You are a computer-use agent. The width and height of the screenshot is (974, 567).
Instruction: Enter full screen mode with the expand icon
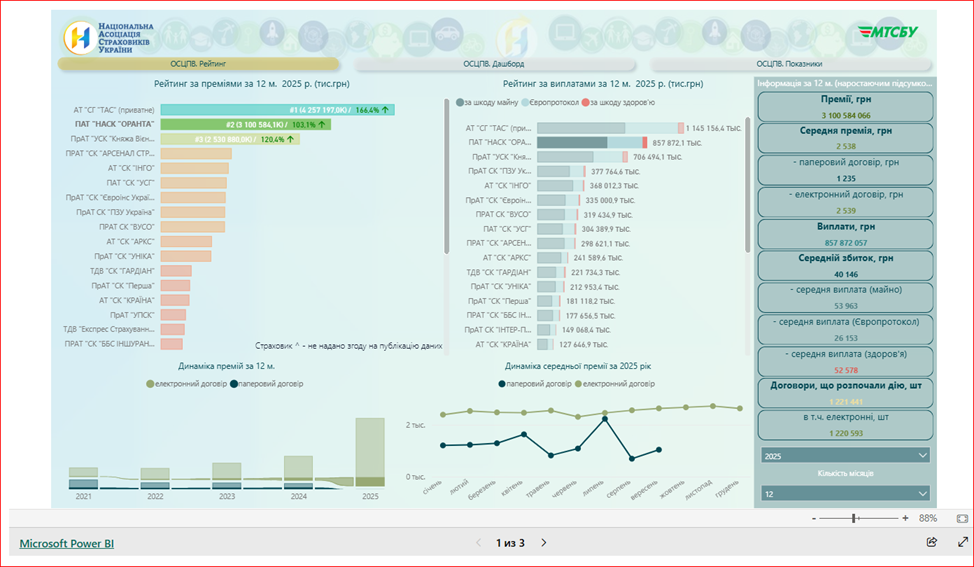click(963, 542)
